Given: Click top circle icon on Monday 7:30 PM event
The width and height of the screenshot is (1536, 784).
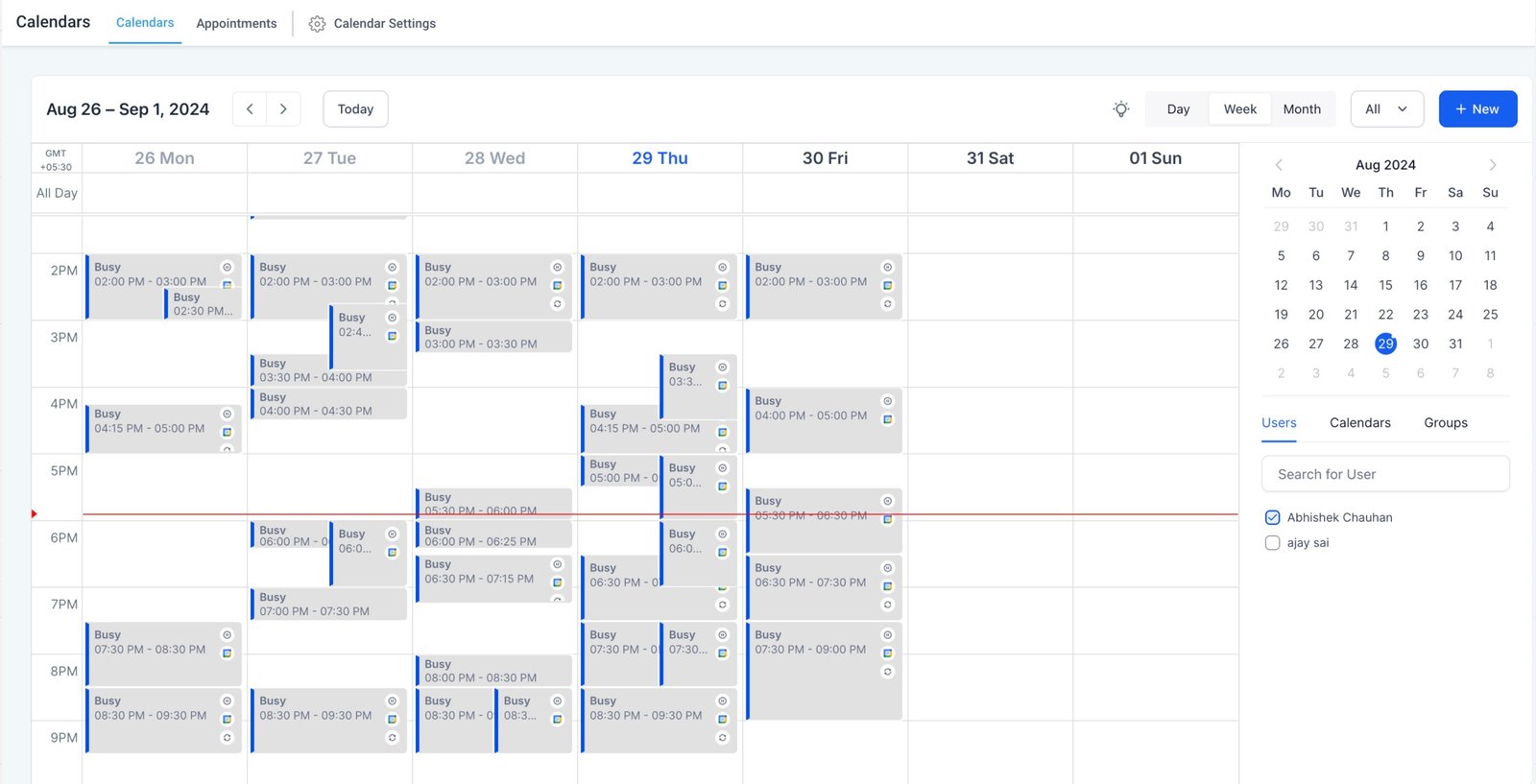Looking at the screenshot, I should point(228,635).
